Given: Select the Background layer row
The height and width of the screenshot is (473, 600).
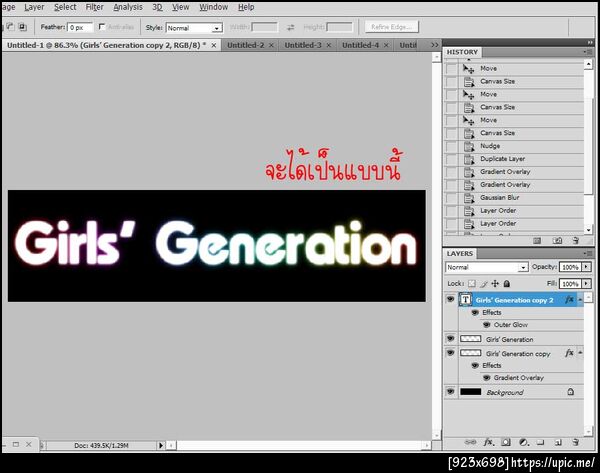Looking at the screenshot, I should pos(514,392).
